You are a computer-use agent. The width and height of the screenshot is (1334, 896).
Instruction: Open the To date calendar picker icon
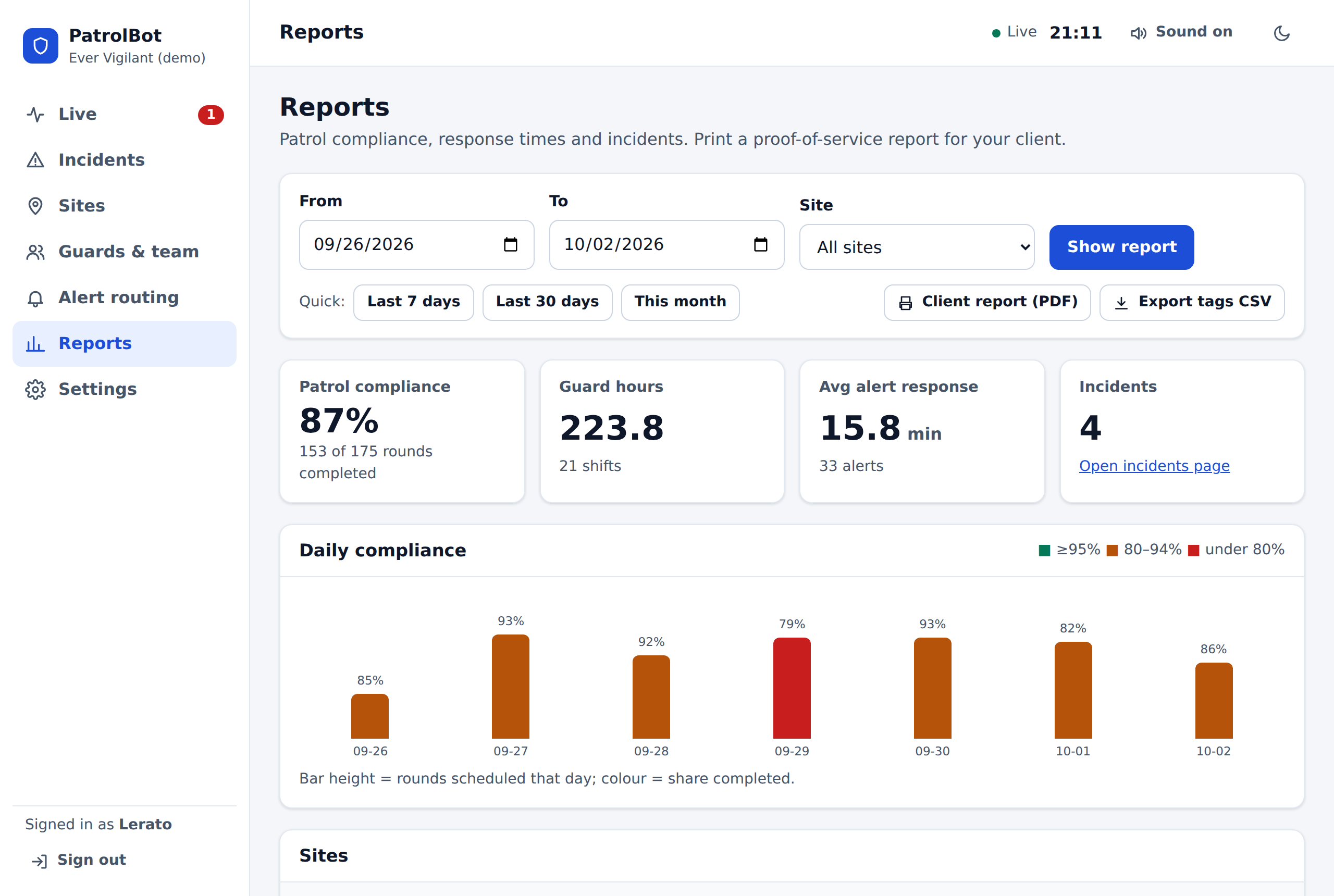[760, 244]
